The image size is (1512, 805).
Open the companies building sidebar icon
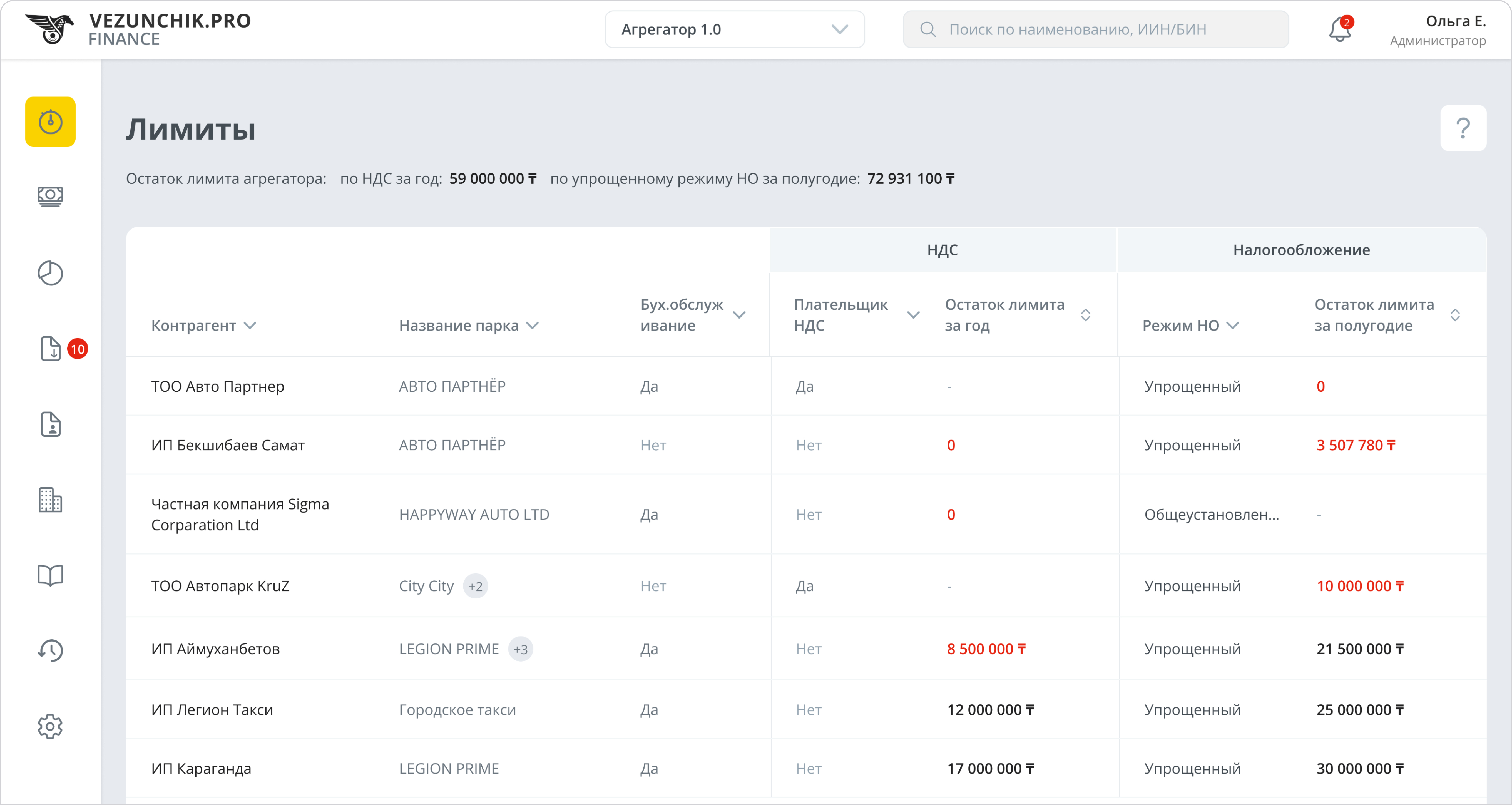pos(50,500)
